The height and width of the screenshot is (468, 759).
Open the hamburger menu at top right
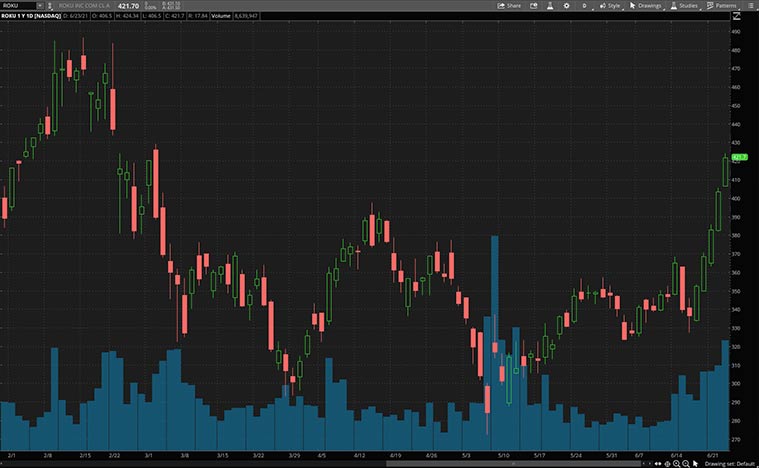(x=751, y=6)
